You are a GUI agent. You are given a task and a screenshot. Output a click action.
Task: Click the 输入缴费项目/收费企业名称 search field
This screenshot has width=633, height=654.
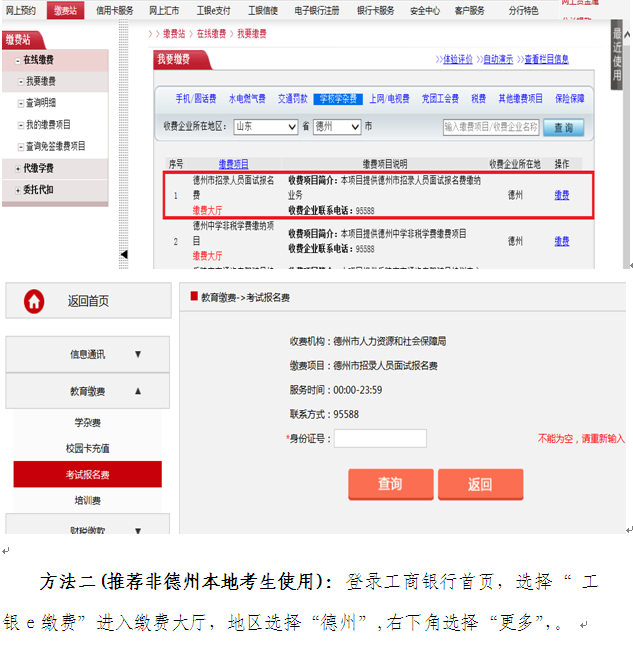(x=491, y=127)
